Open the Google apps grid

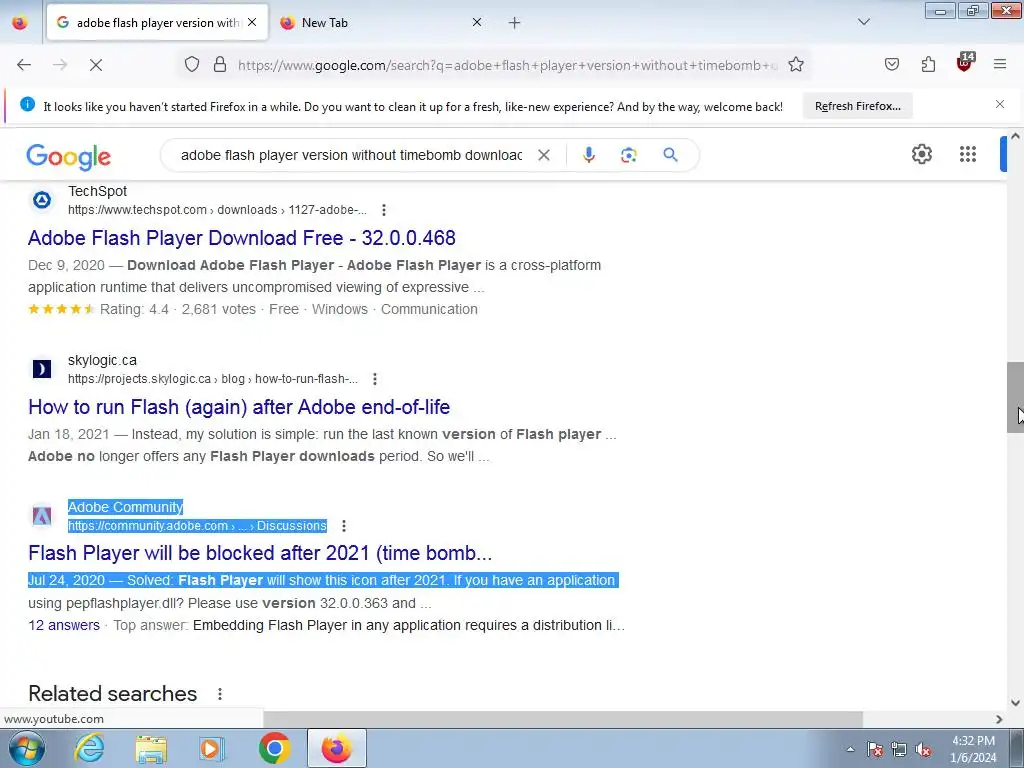[x=968, y=155]
